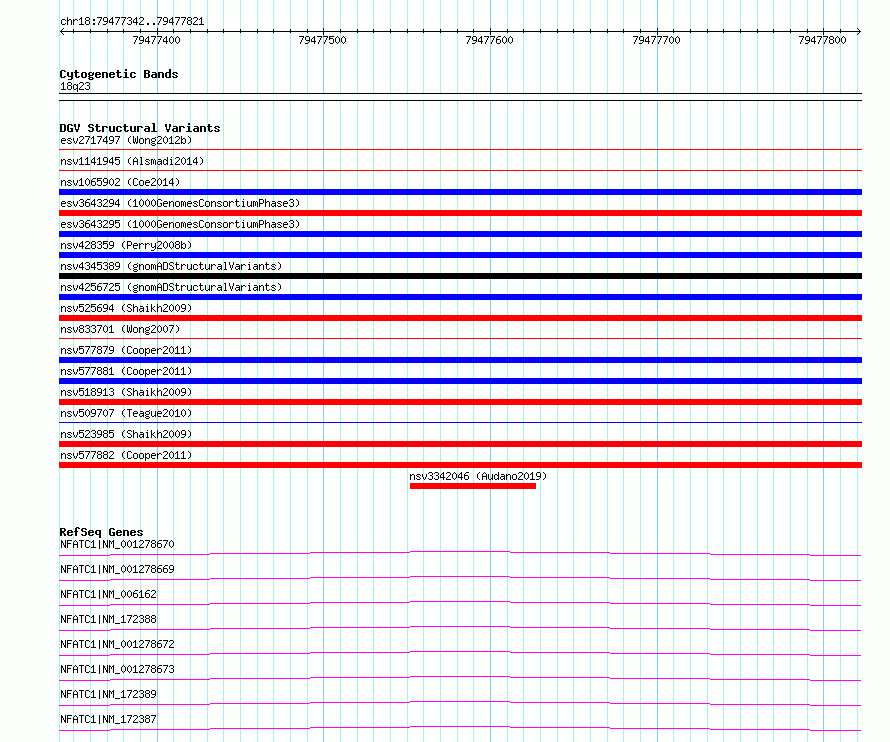Image resolution: width=890 pixels, height=742 pixels.
Task: Open nsv518913 (Shaikh2009) variant
Action: (126, 392)
